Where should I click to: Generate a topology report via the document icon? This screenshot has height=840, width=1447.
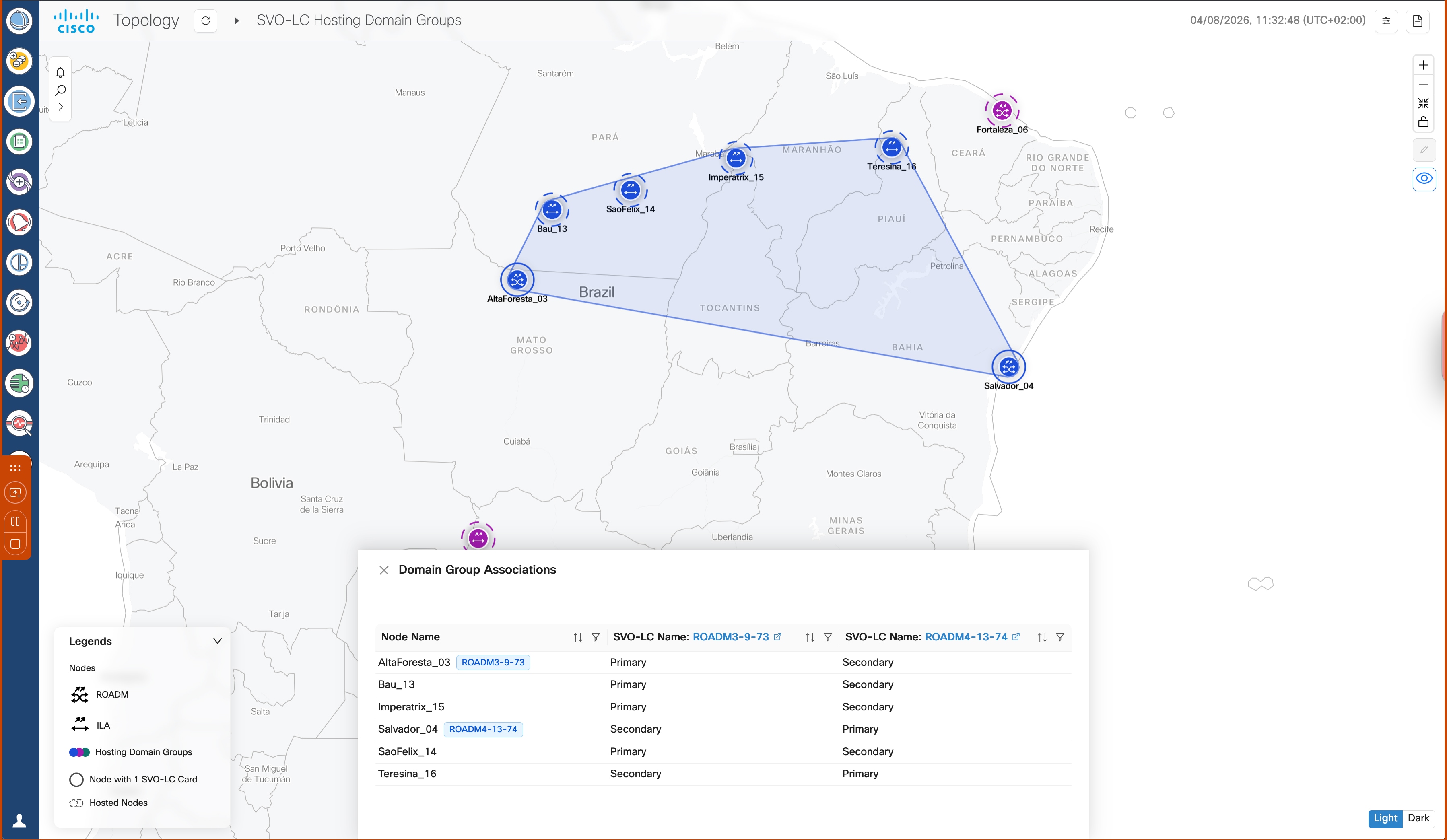click(x=1418, y=21)
